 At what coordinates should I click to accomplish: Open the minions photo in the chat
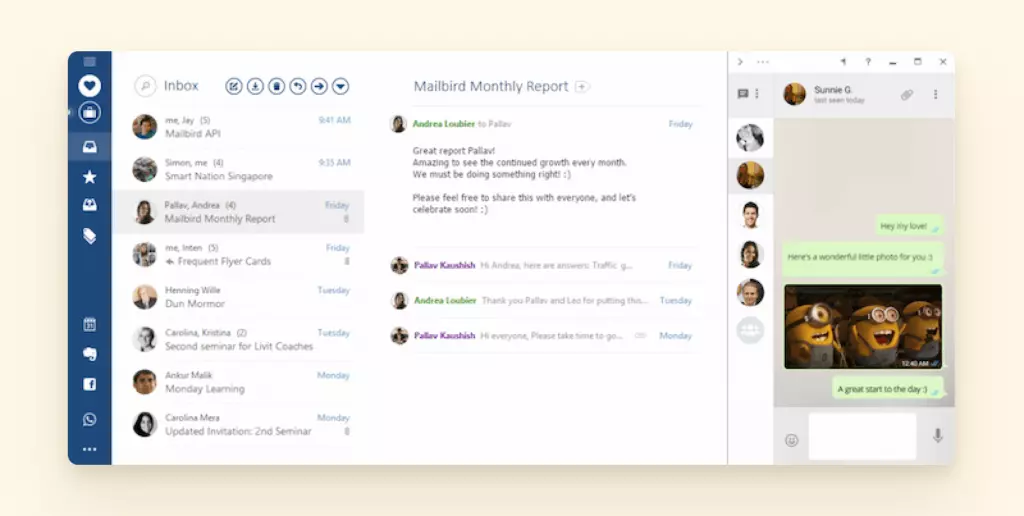[x=863, y=326]
